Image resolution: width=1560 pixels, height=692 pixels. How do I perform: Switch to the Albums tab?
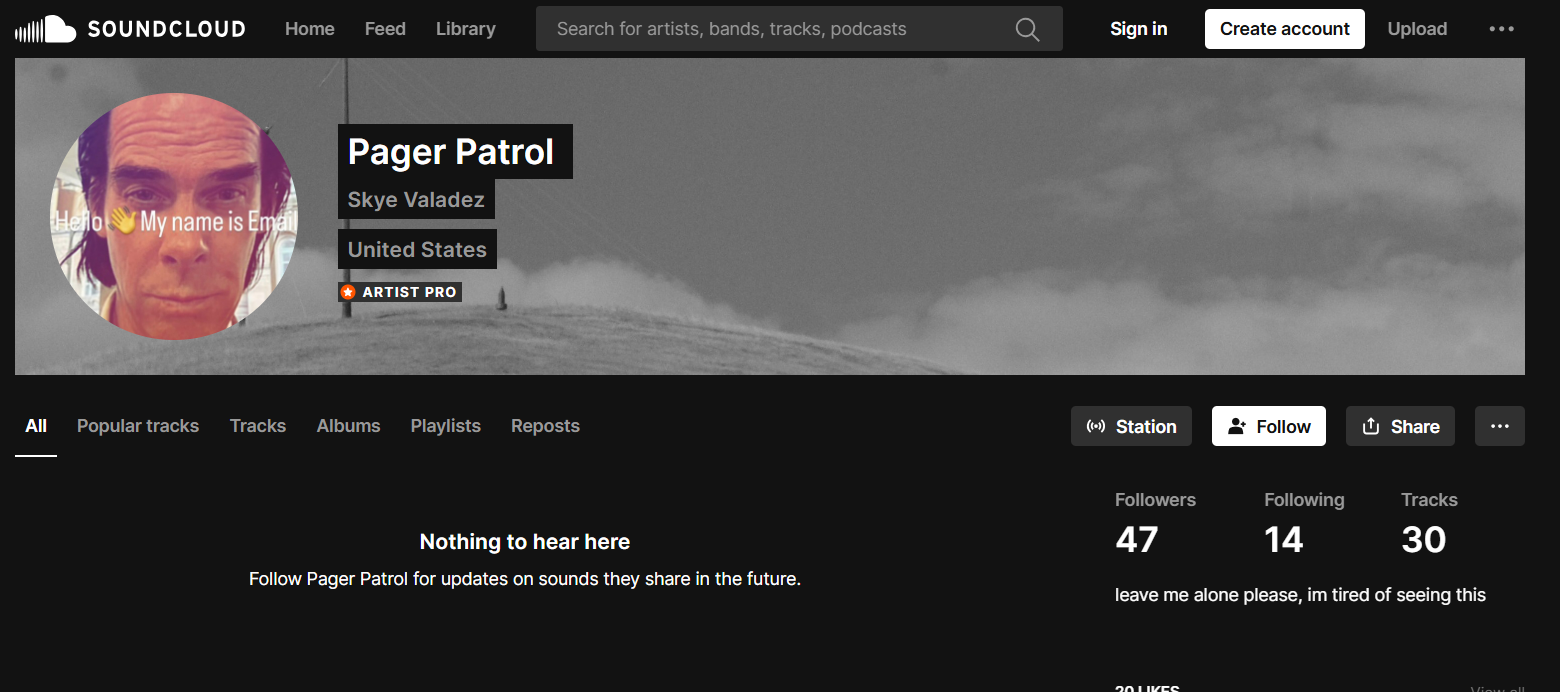pos(348,426)
